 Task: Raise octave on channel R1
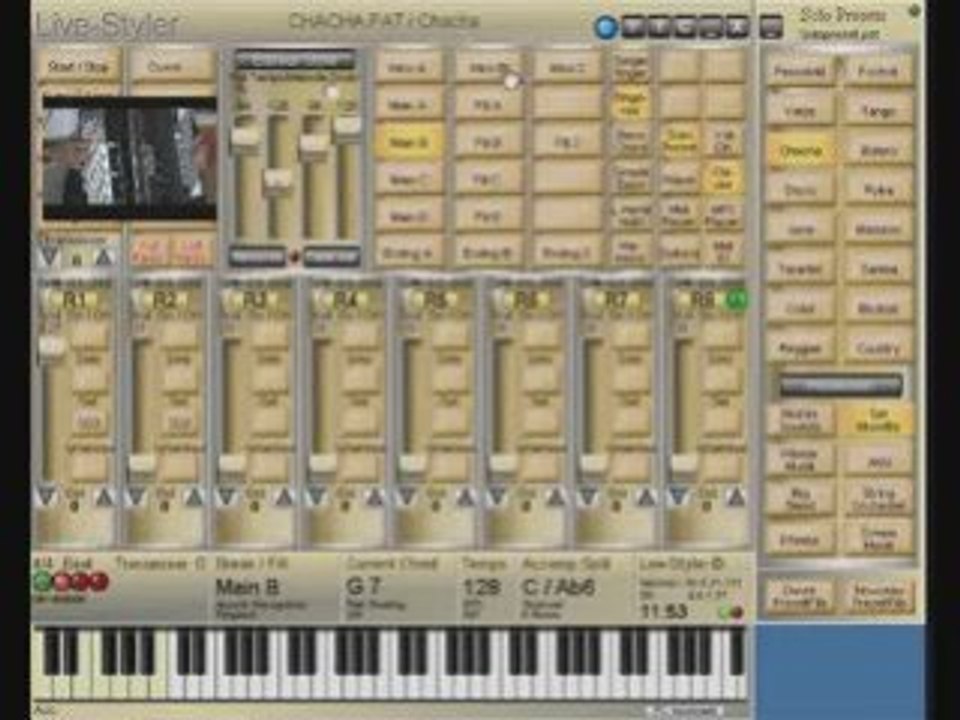point(105,496)
